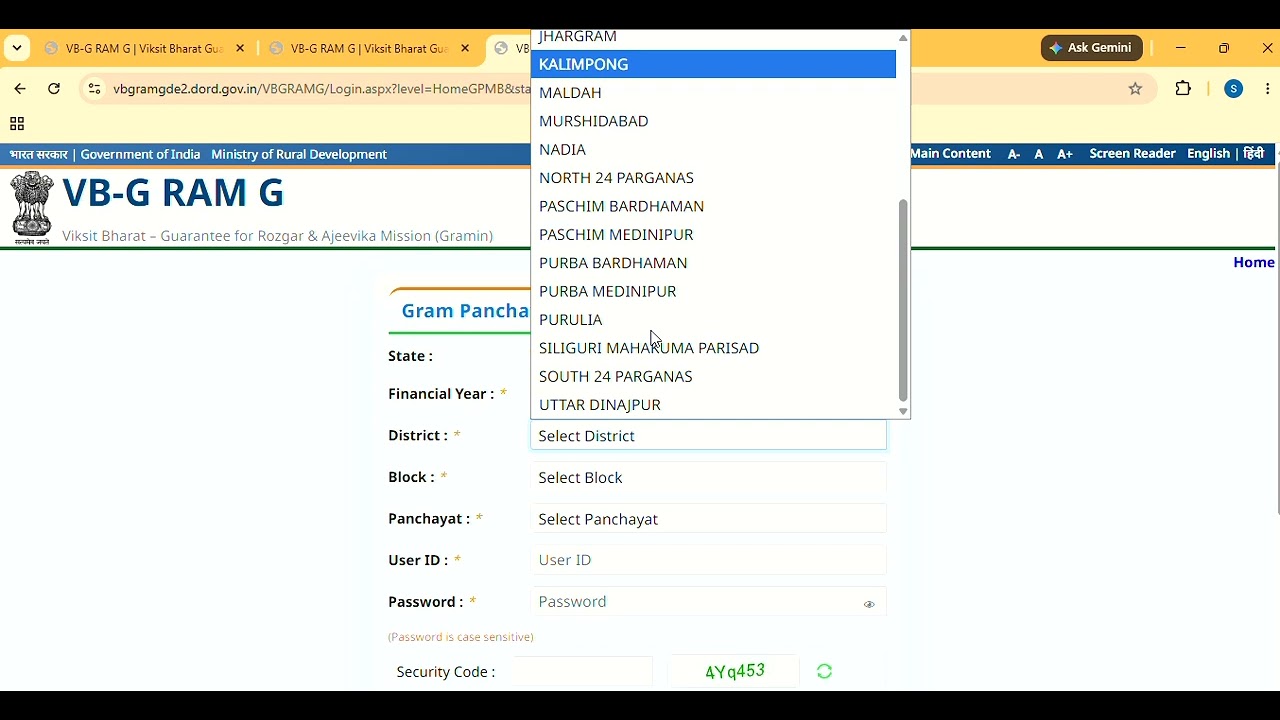
Task: Click the Ask Gemini button
Action: pyautogui.click(x=1092, y=48)
